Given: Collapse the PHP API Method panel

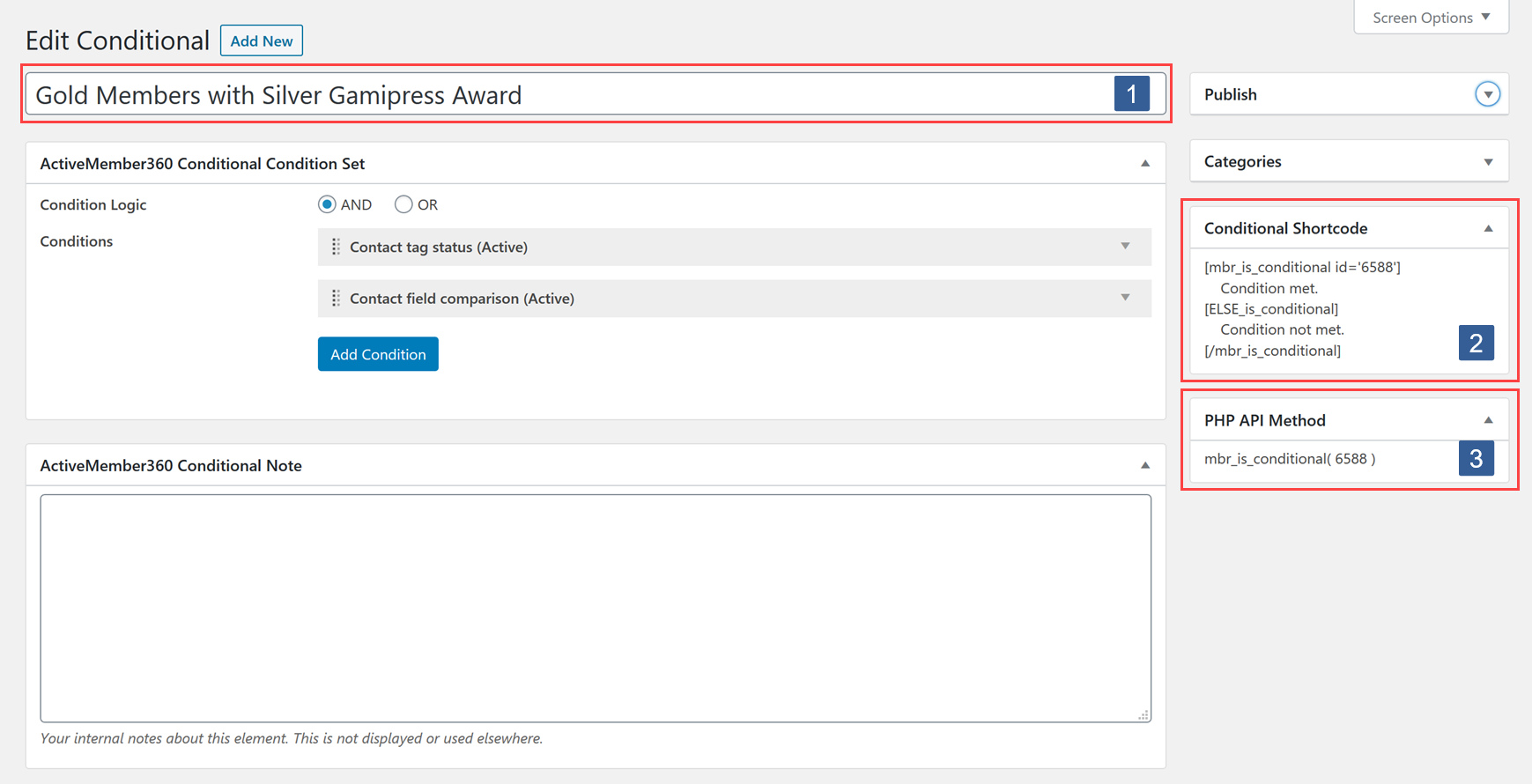Looking at the screenshot, I should click(1488, 420).
